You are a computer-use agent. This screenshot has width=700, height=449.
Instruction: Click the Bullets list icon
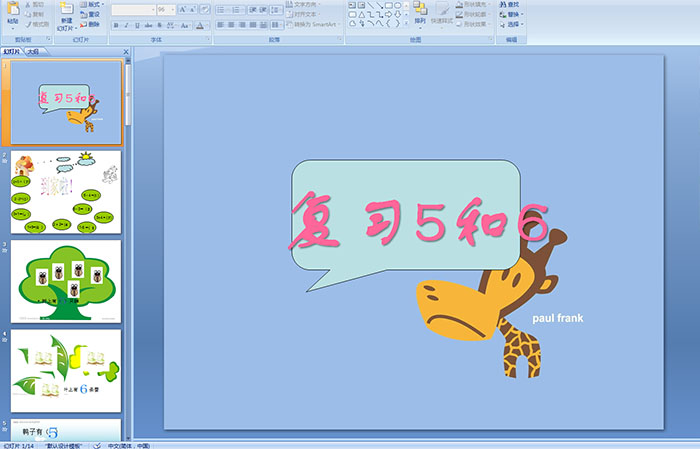pyautogui.click(x=222, y=9)
